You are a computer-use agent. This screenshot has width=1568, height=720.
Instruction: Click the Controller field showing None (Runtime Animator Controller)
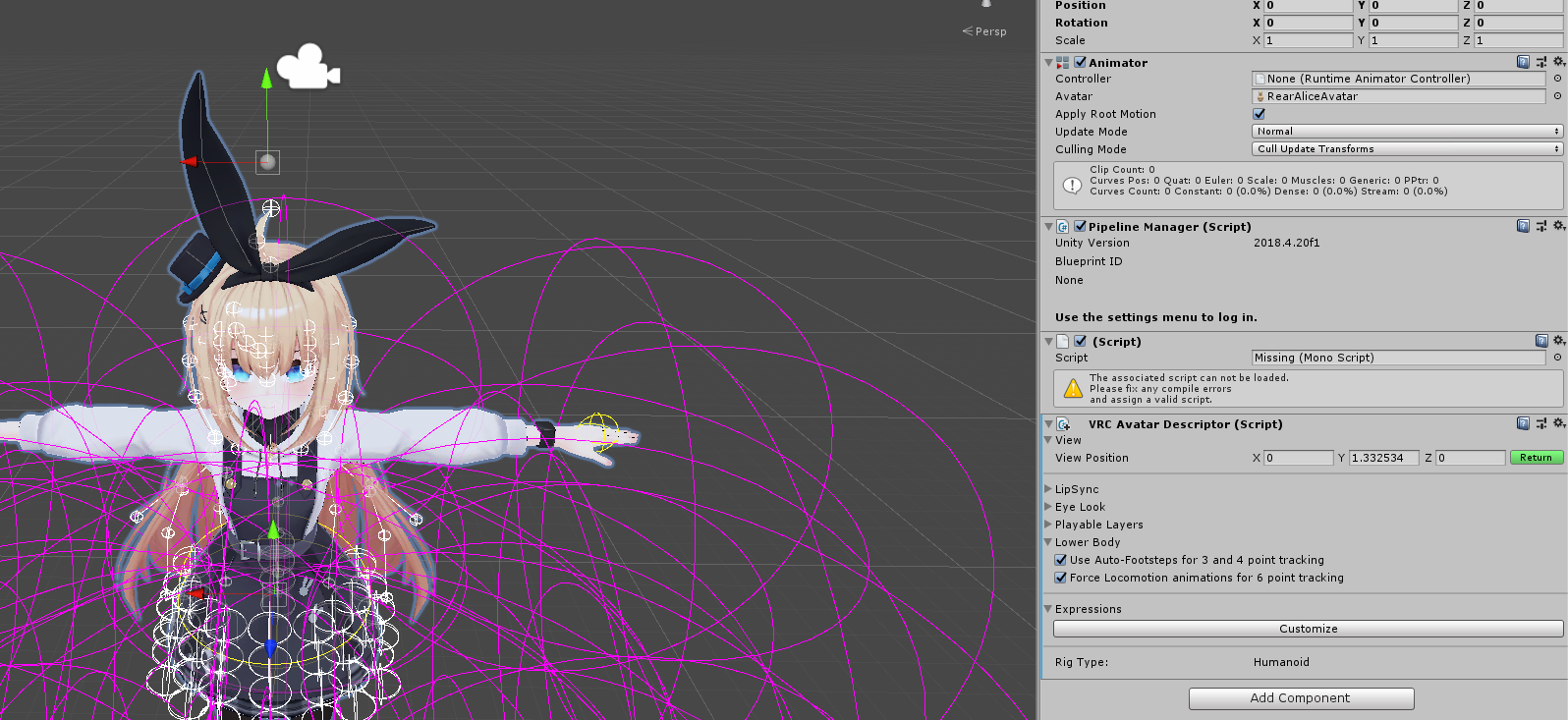pyautogui.click(x=1398, y=79)
